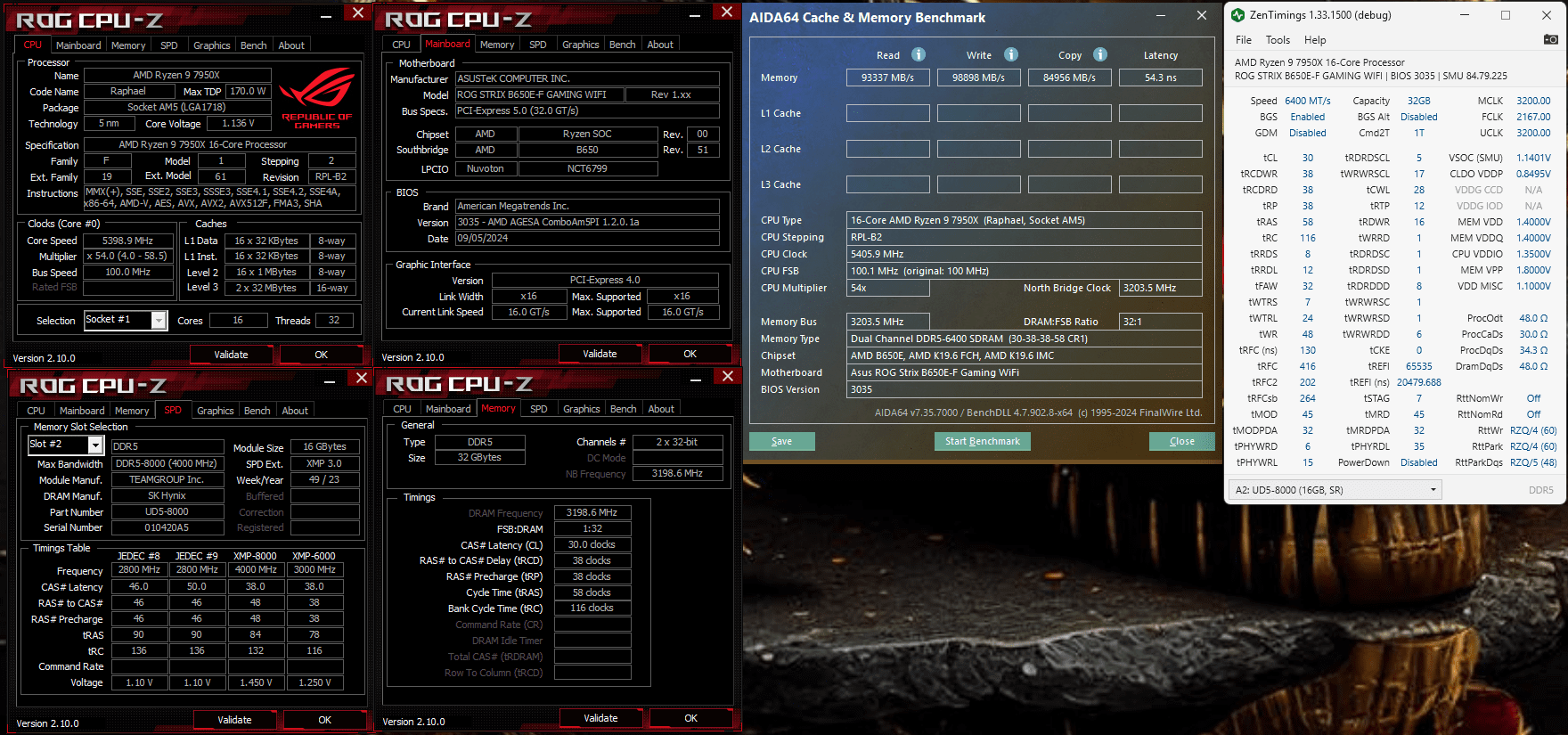Click the Close button in AIDA64
1568x735 pixels.
point(1182,441)
